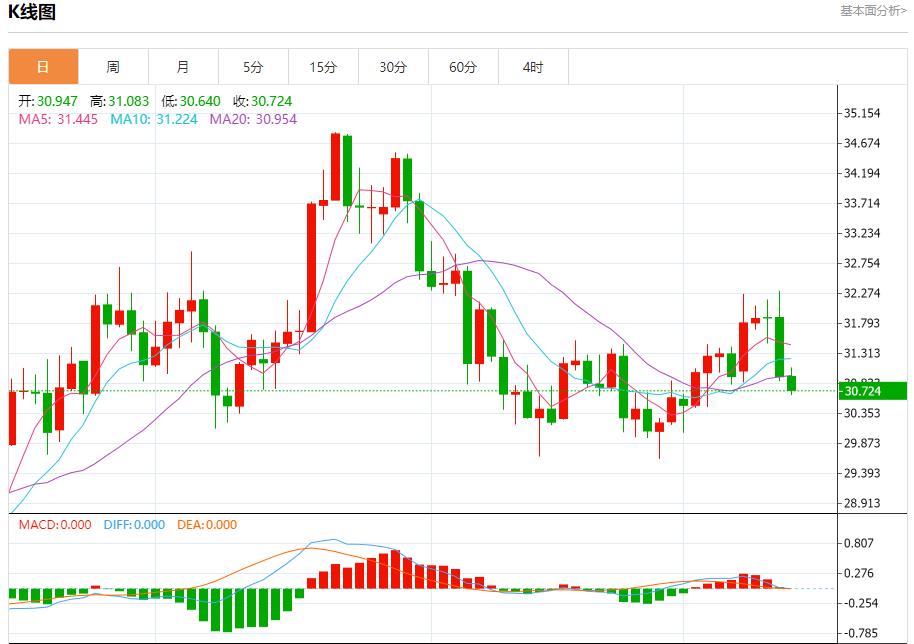Click the MA20 indicator label
914x644 pixels.
253,119
